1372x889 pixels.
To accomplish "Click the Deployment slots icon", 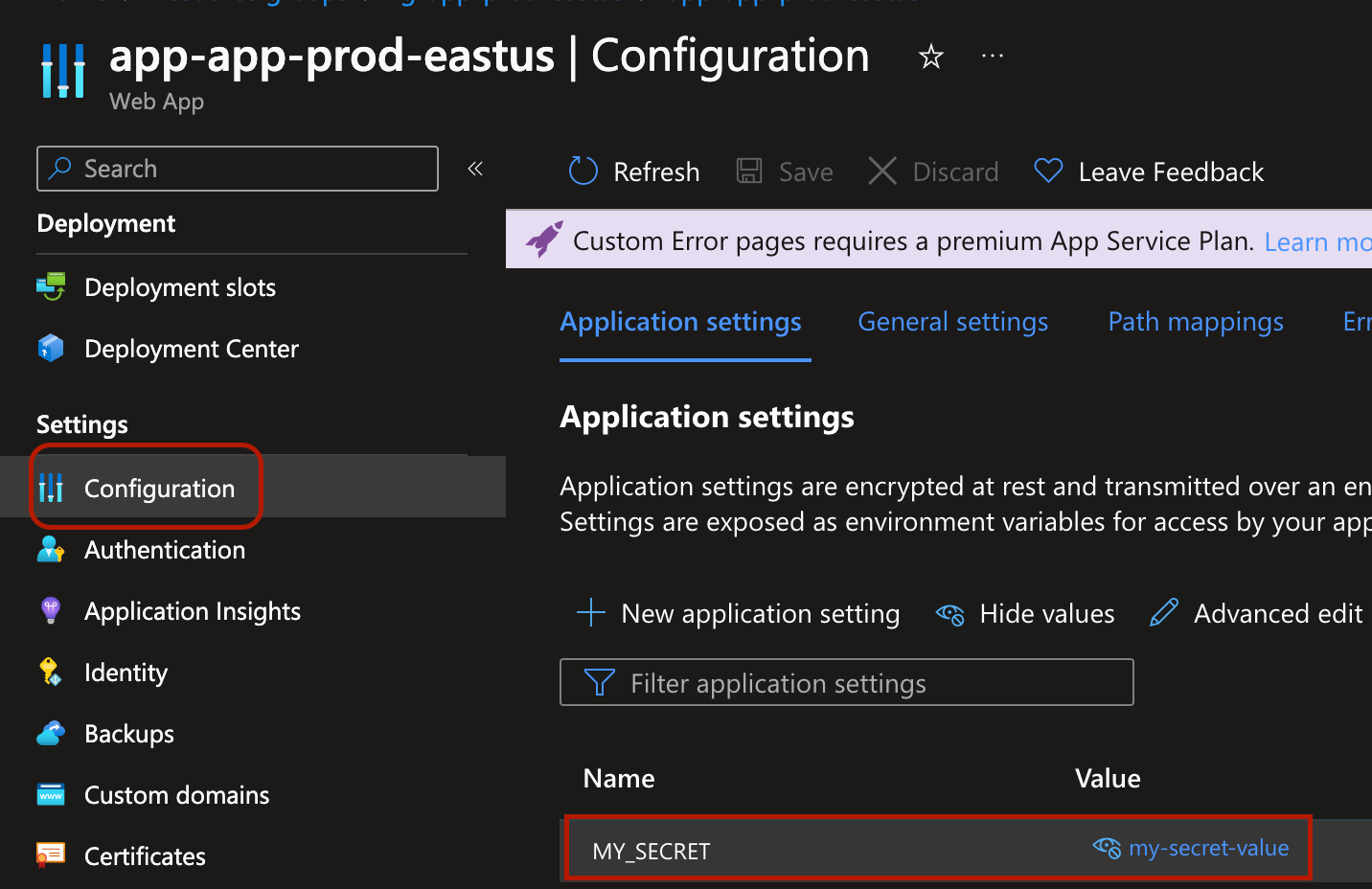I will point(51,286).
